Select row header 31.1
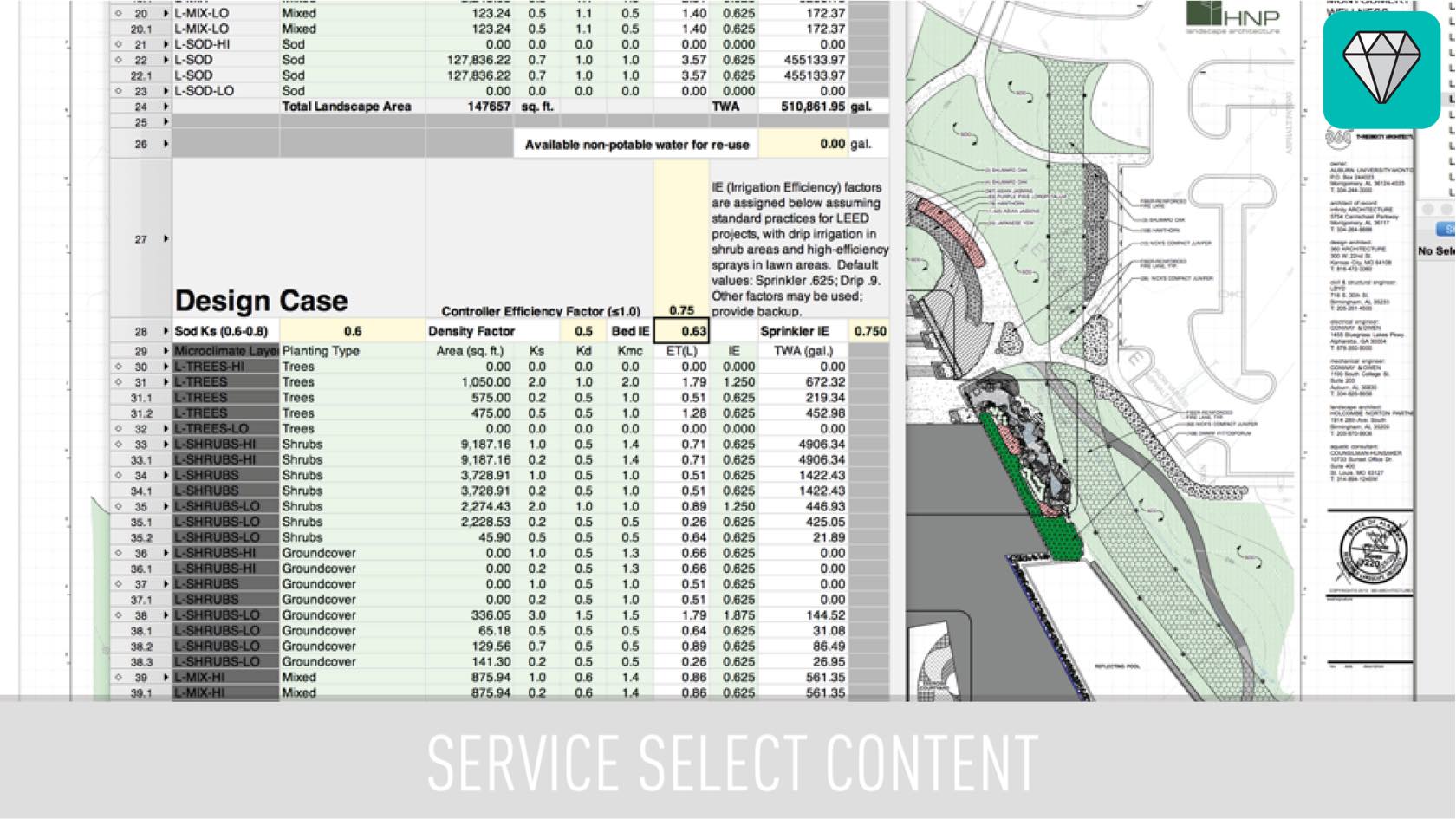Image resolution: width=1456 pixels, height=819 pixels. (141, 398)
